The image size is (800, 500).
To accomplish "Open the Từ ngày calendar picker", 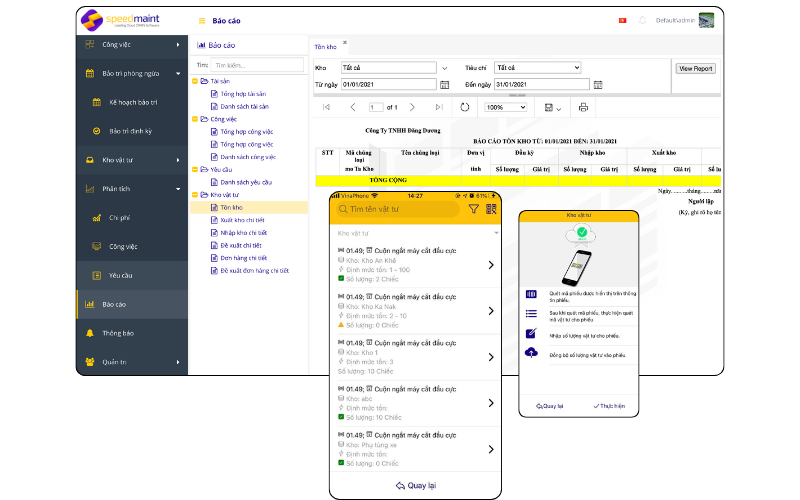I will (x=444, y=84).
